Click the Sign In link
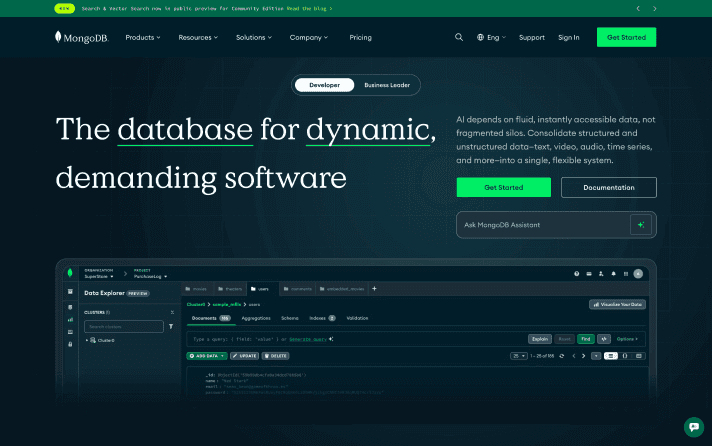The height and width of the screenshot is (446, 712). pos(569,37)
